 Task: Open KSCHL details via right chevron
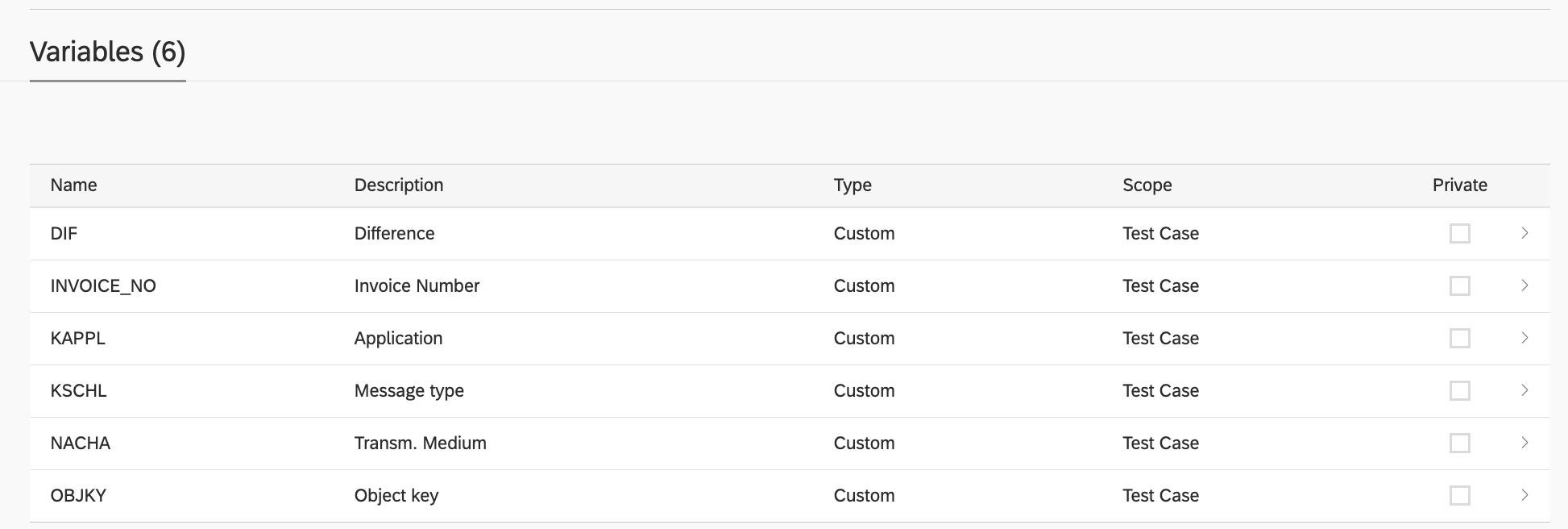1524,390
